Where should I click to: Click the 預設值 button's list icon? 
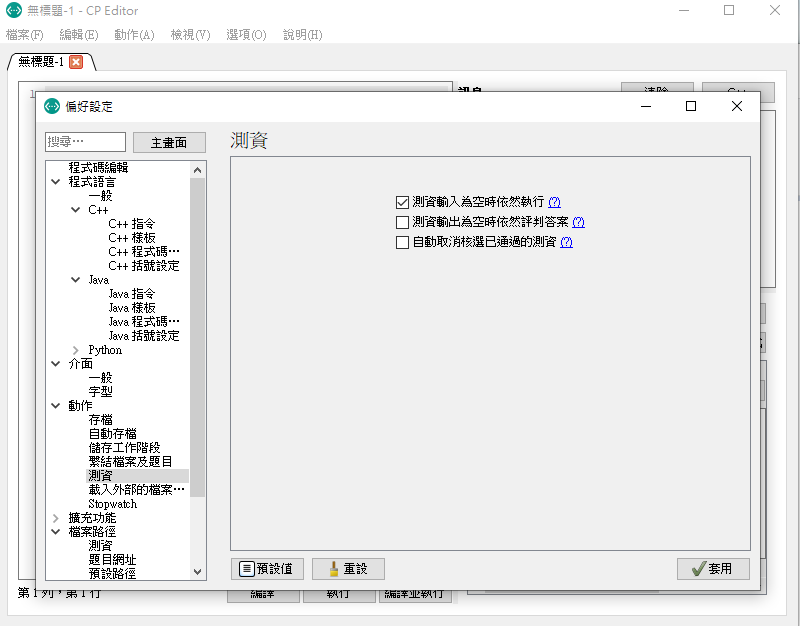pyautogui.click(x=246, y=568)
